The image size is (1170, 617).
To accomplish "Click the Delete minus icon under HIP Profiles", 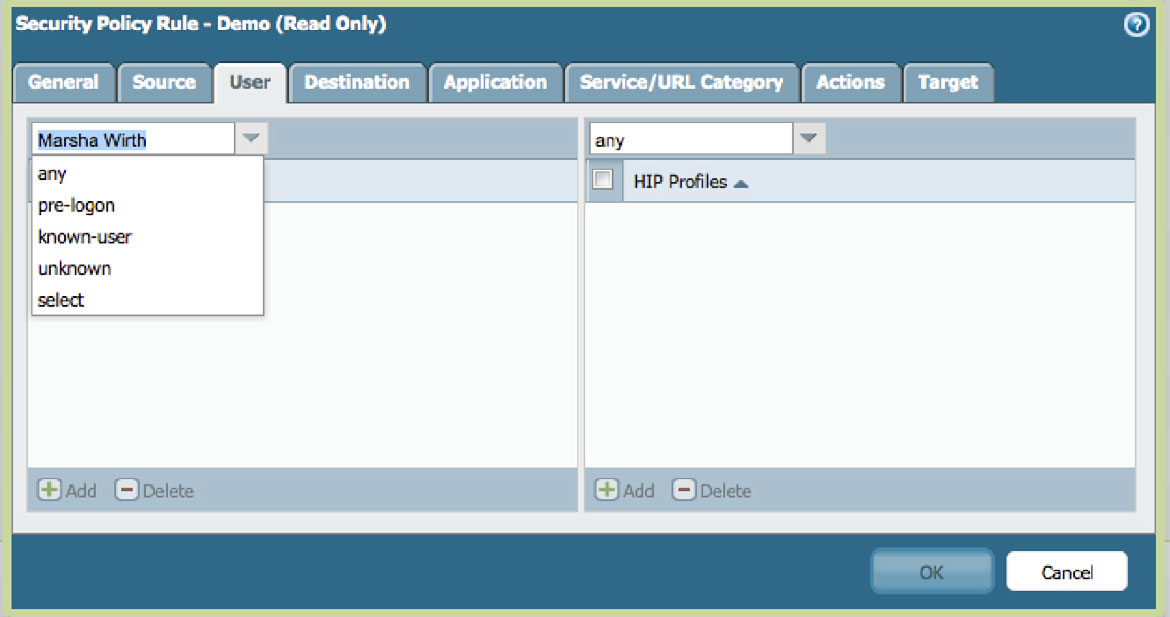I will pyautogui.click(x=684, y=490).
